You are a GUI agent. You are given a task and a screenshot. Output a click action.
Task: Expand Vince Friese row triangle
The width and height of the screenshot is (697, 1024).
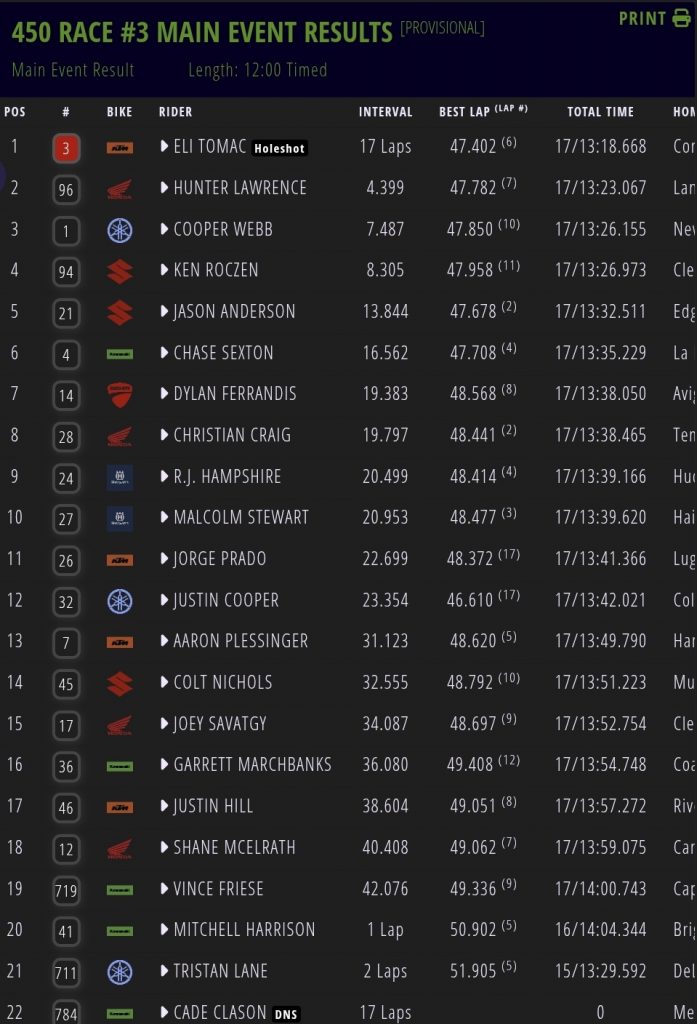pos(165,888)
